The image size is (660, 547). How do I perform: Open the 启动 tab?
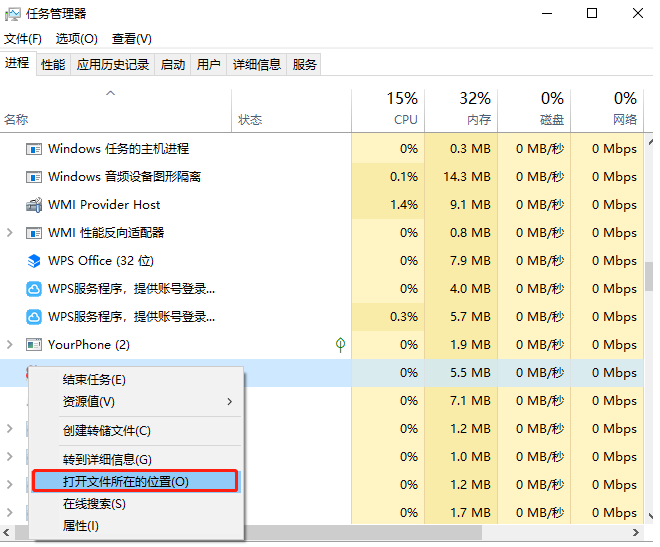pos(173,65)
